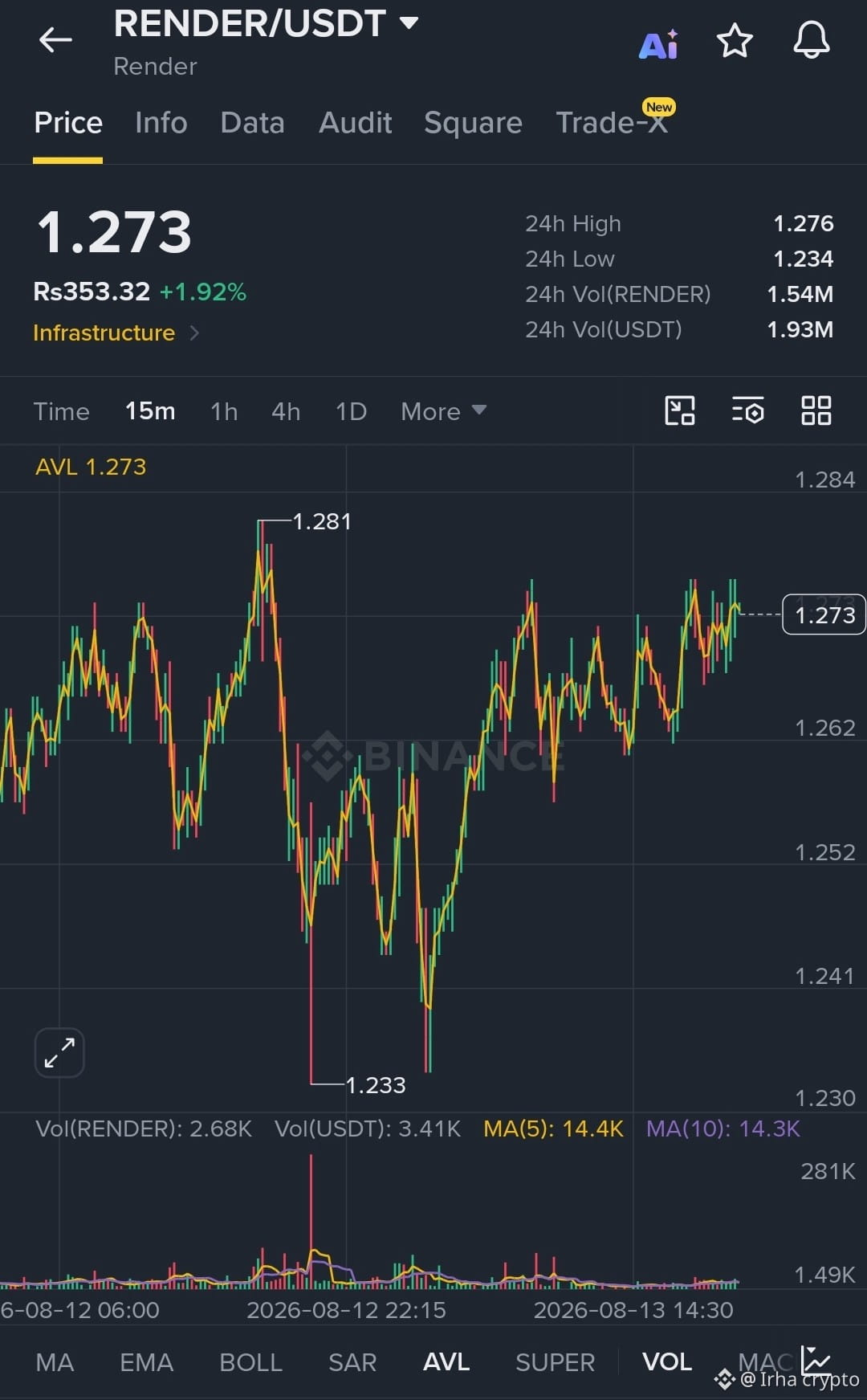
Task: Click the 1.233 low price label
Action: (376, 1085)
